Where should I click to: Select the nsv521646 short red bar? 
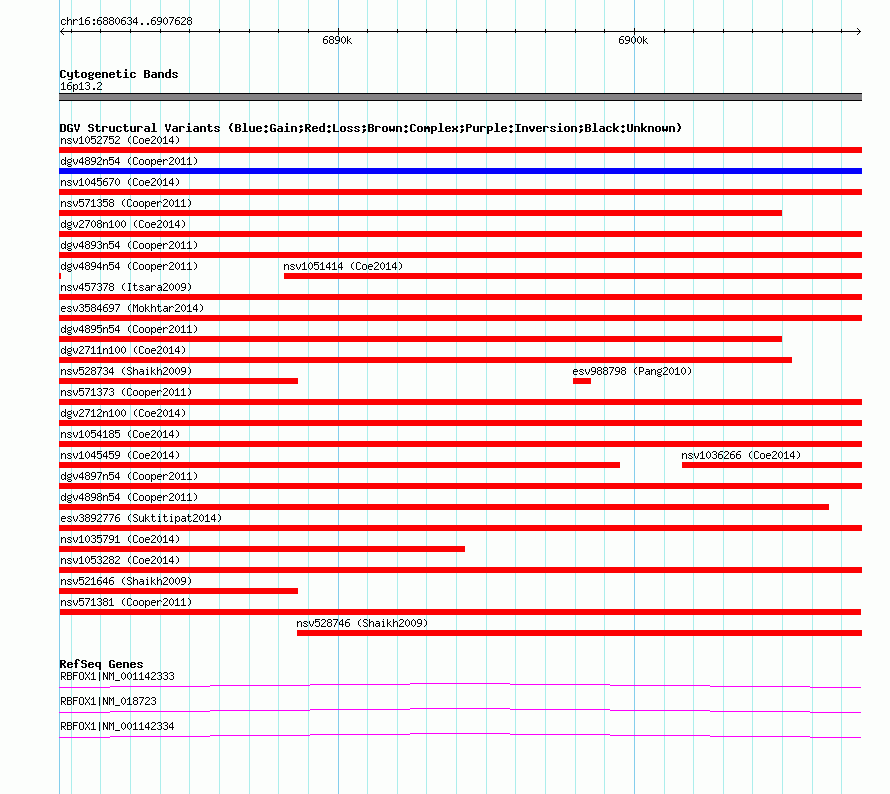tap(179, 591)
